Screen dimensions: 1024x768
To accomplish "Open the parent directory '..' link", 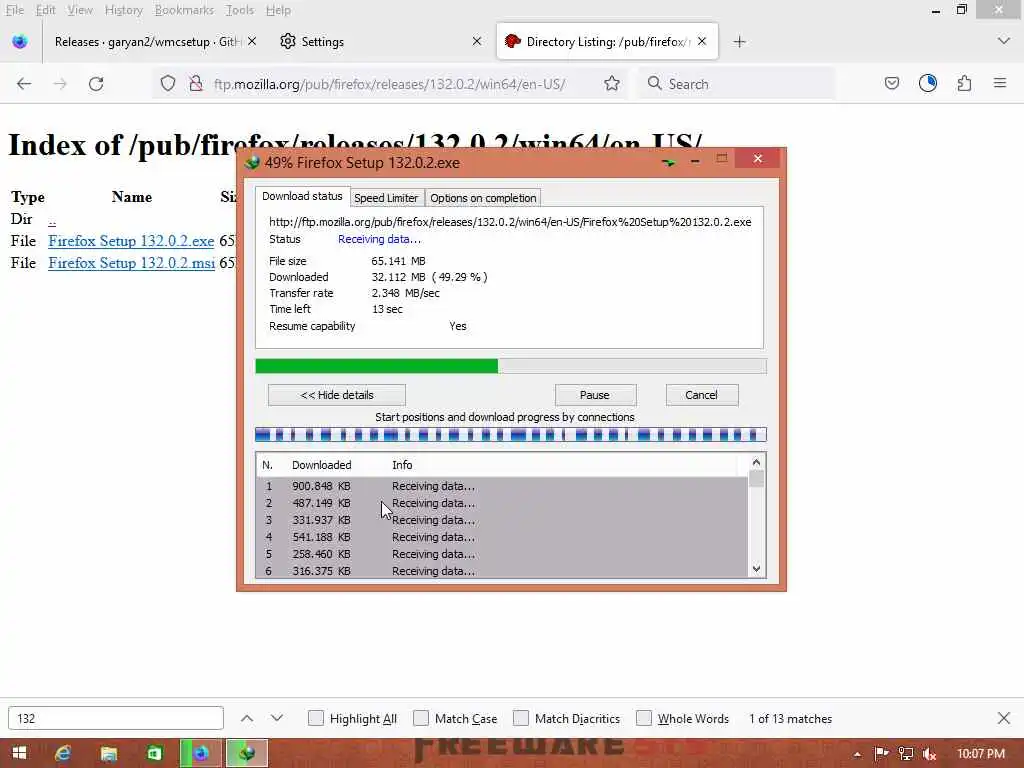I will click(52, 220).
